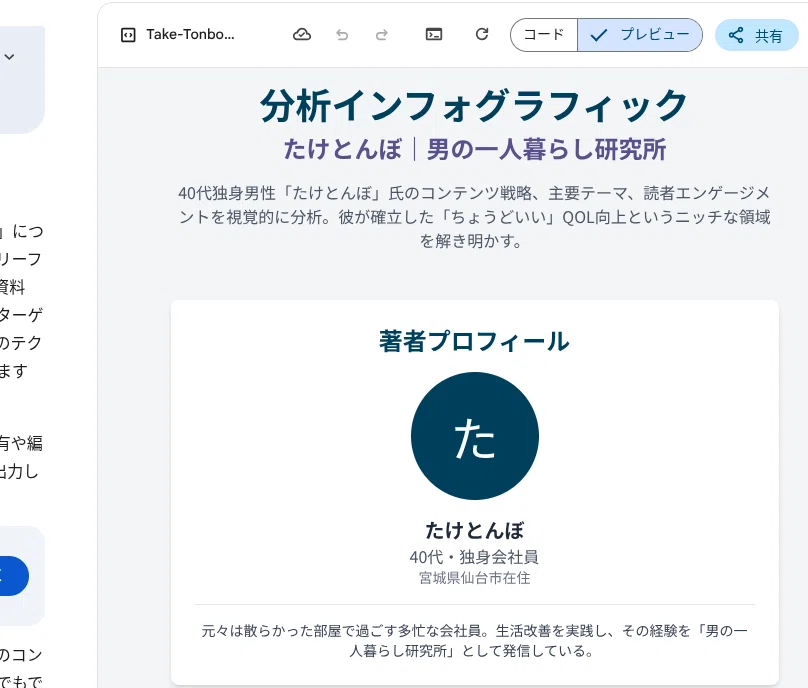This screenshot has height=688, width=808.
Task: Switch to the プレビュー tab
Action: pyautogui.click(x=640, y=35)
